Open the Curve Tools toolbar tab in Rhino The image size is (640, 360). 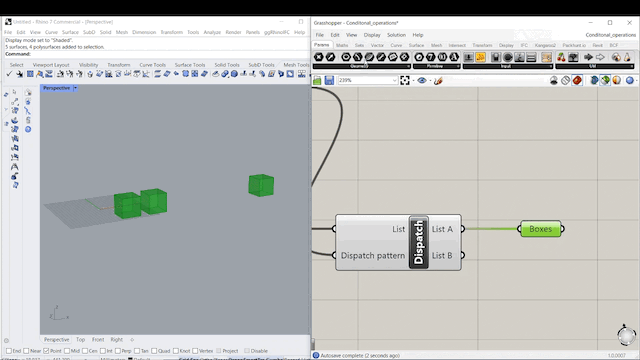coord(153,65)
